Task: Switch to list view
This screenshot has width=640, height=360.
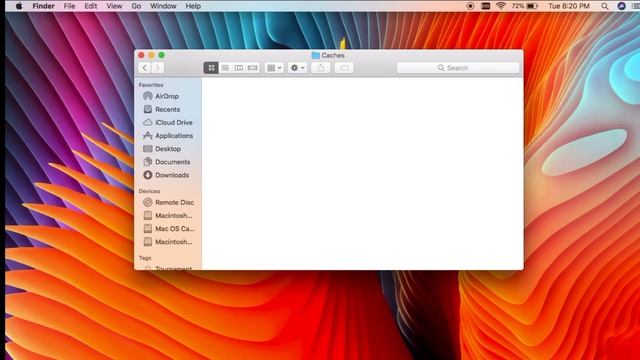Action: point(225,68)
